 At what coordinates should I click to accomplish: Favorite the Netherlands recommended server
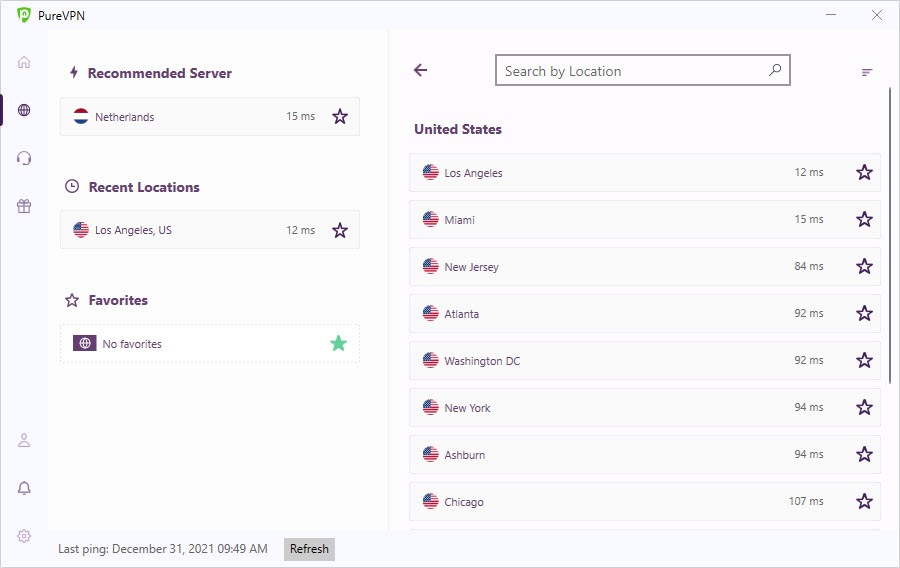(340, 116)
